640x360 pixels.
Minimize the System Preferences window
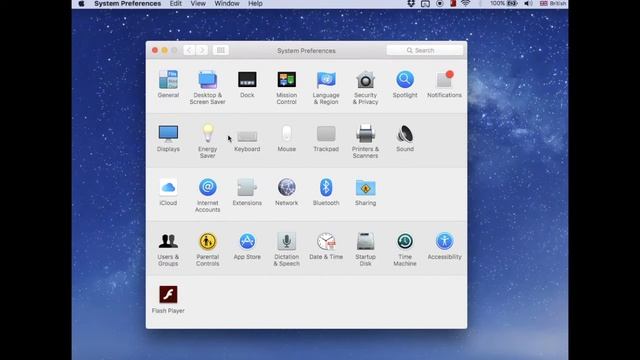point(164,50)
